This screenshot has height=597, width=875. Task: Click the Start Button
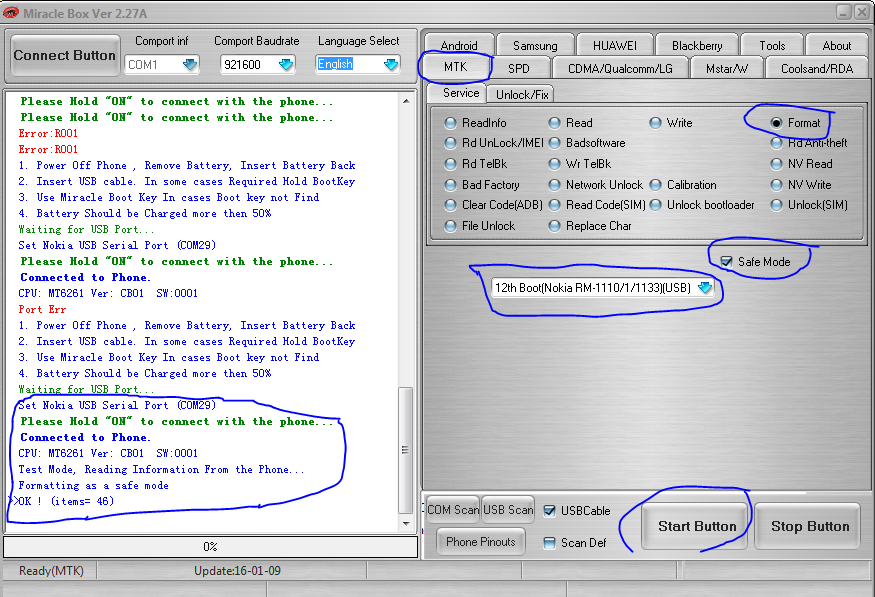tap(695, 526)
